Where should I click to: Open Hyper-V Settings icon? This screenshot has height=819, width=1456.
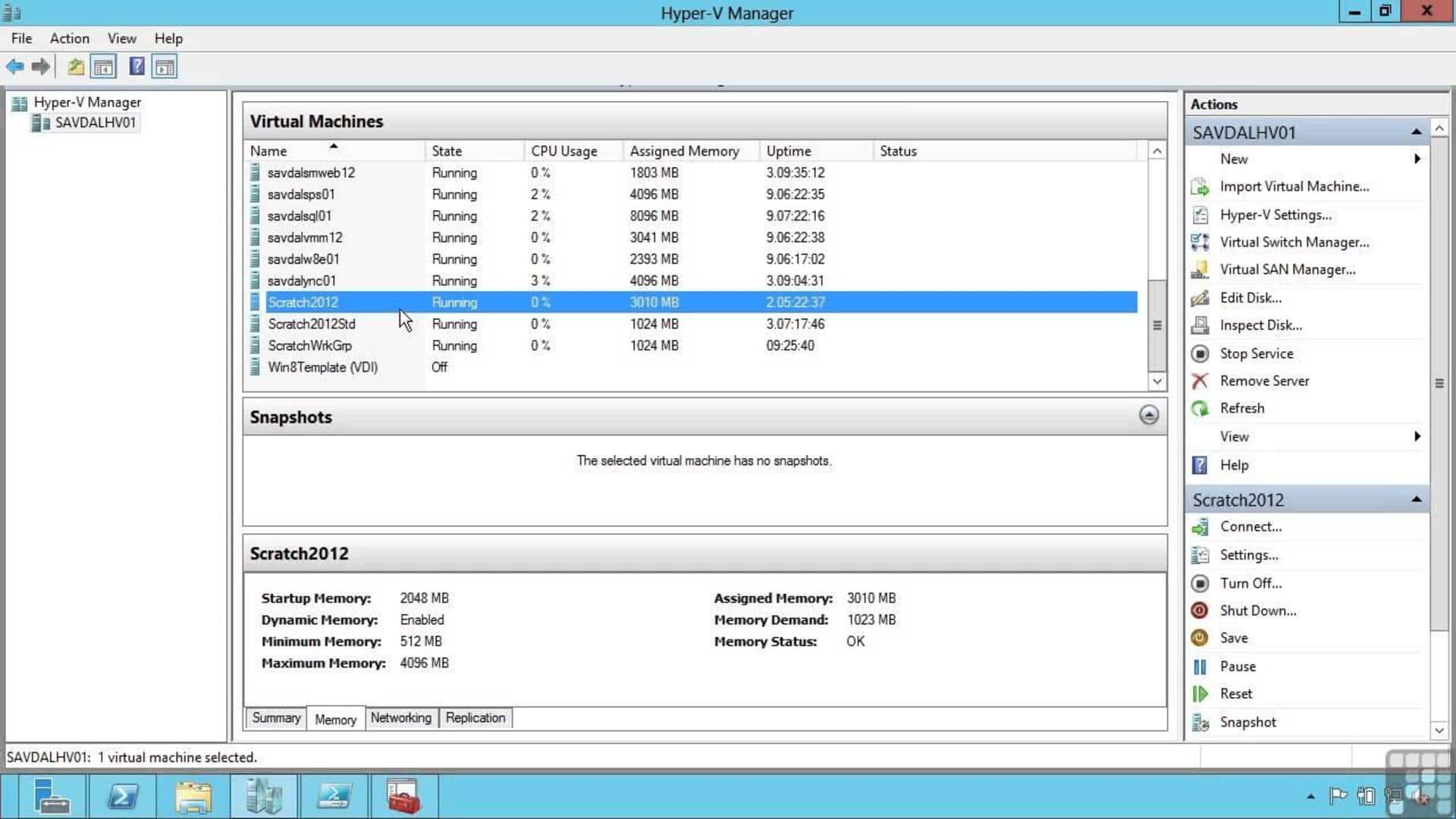(1200, 215)
